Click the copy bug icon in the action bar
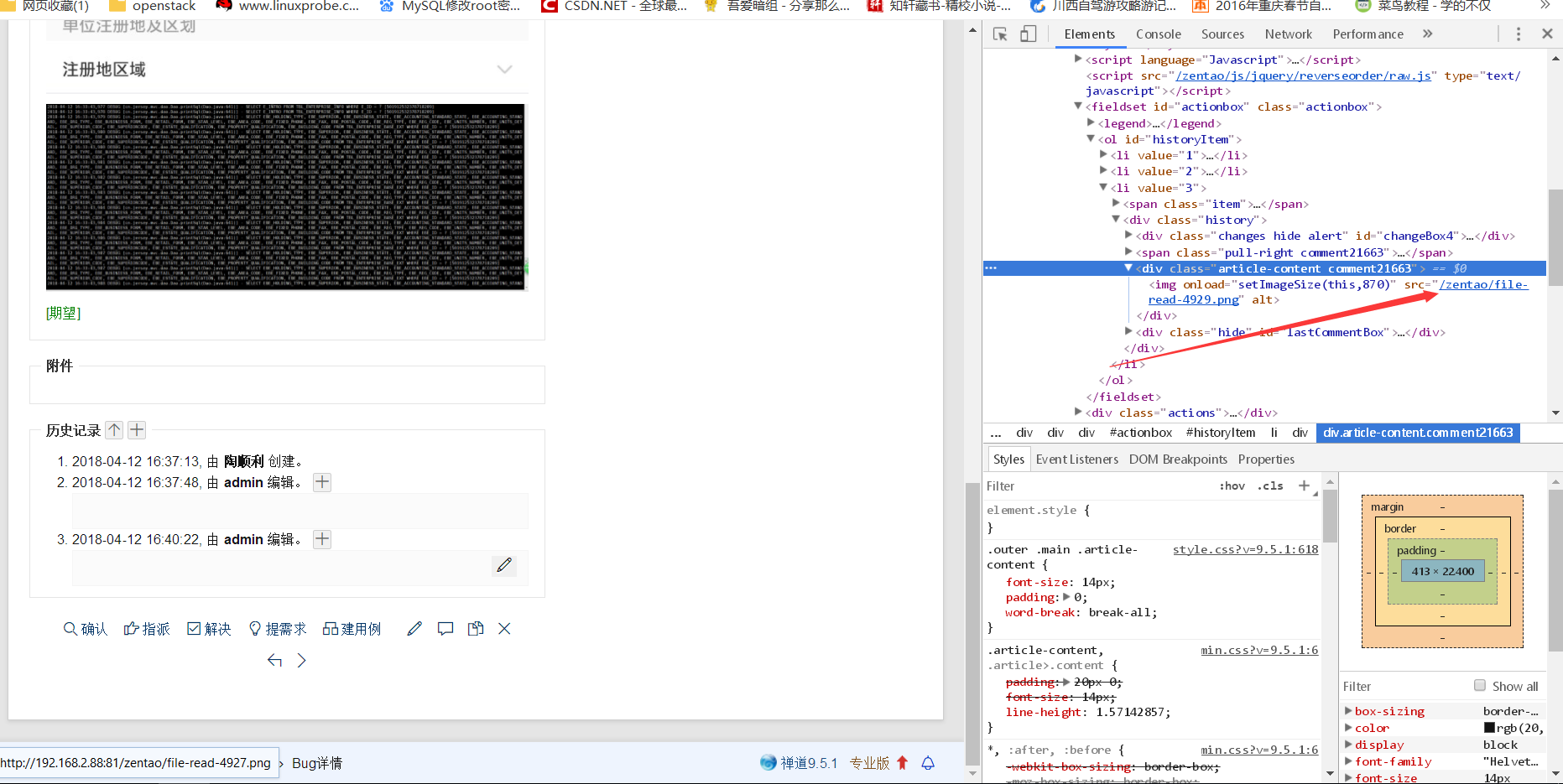1563x784 pixels. pos(476,629)
